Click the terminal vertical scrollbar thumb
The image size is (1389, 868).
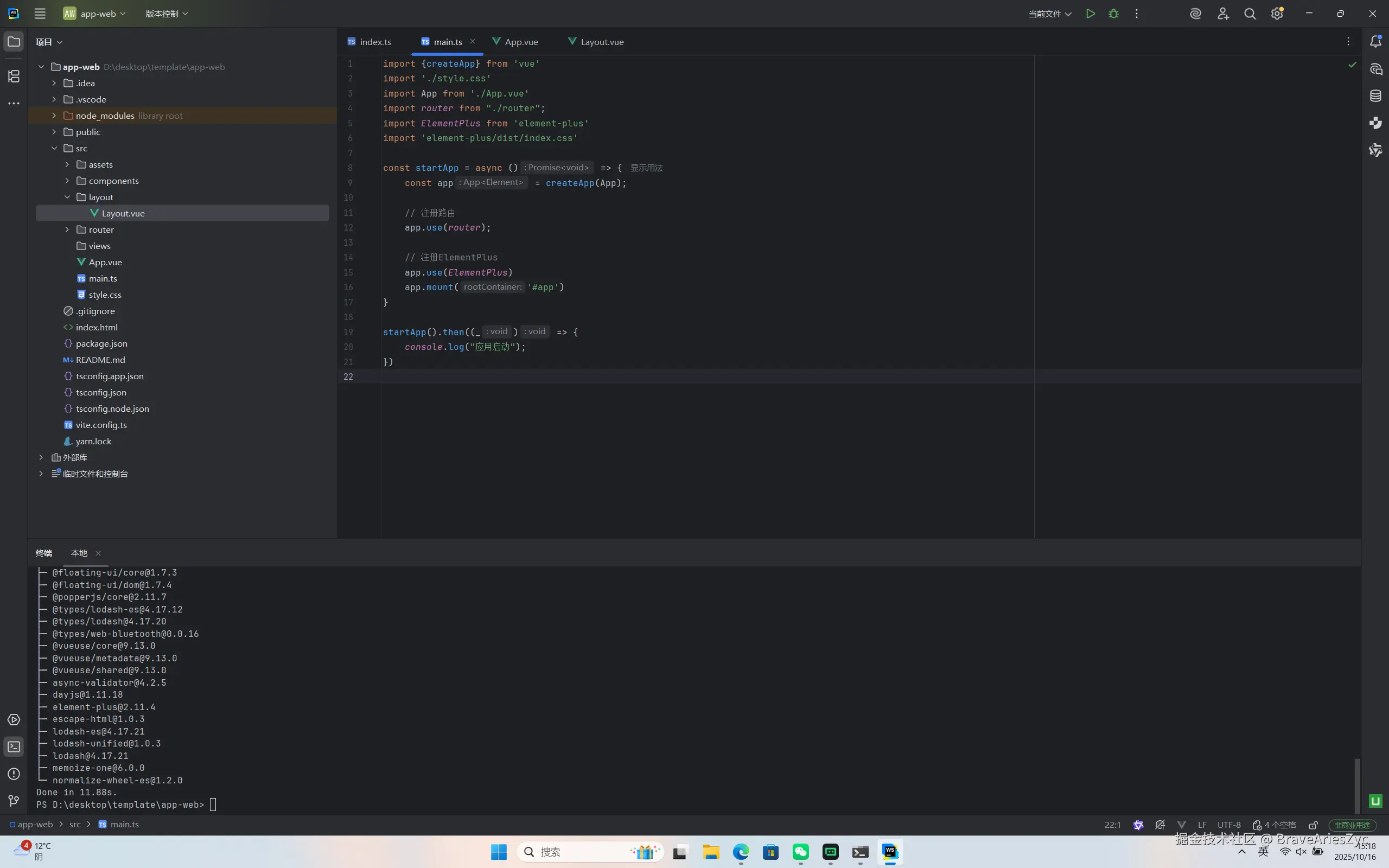click(x=1357, y=786)
